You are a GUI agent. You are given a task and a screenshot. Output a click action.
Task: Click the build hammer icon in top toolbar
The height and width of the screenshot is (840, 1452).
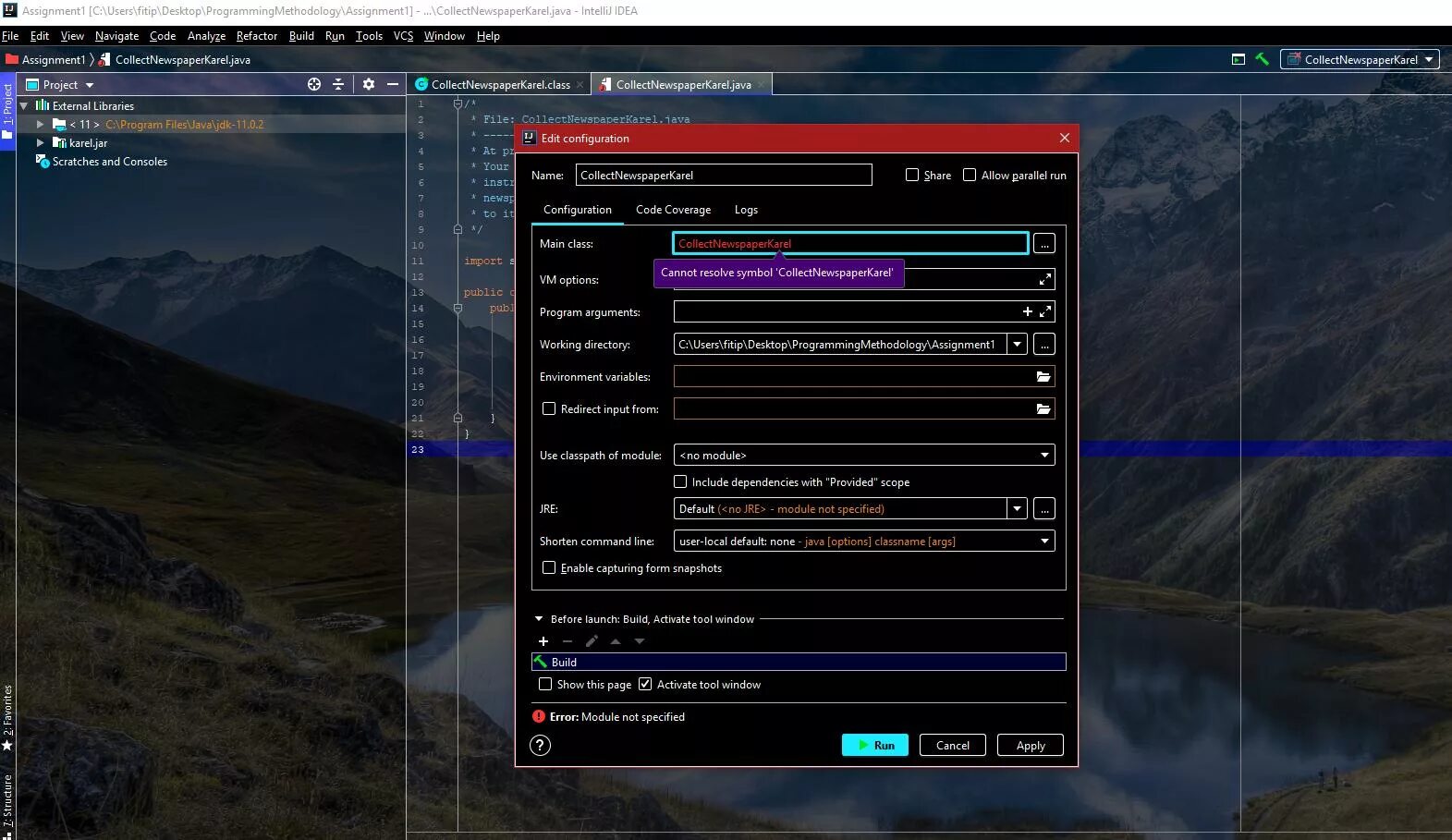coord(1262,59)
